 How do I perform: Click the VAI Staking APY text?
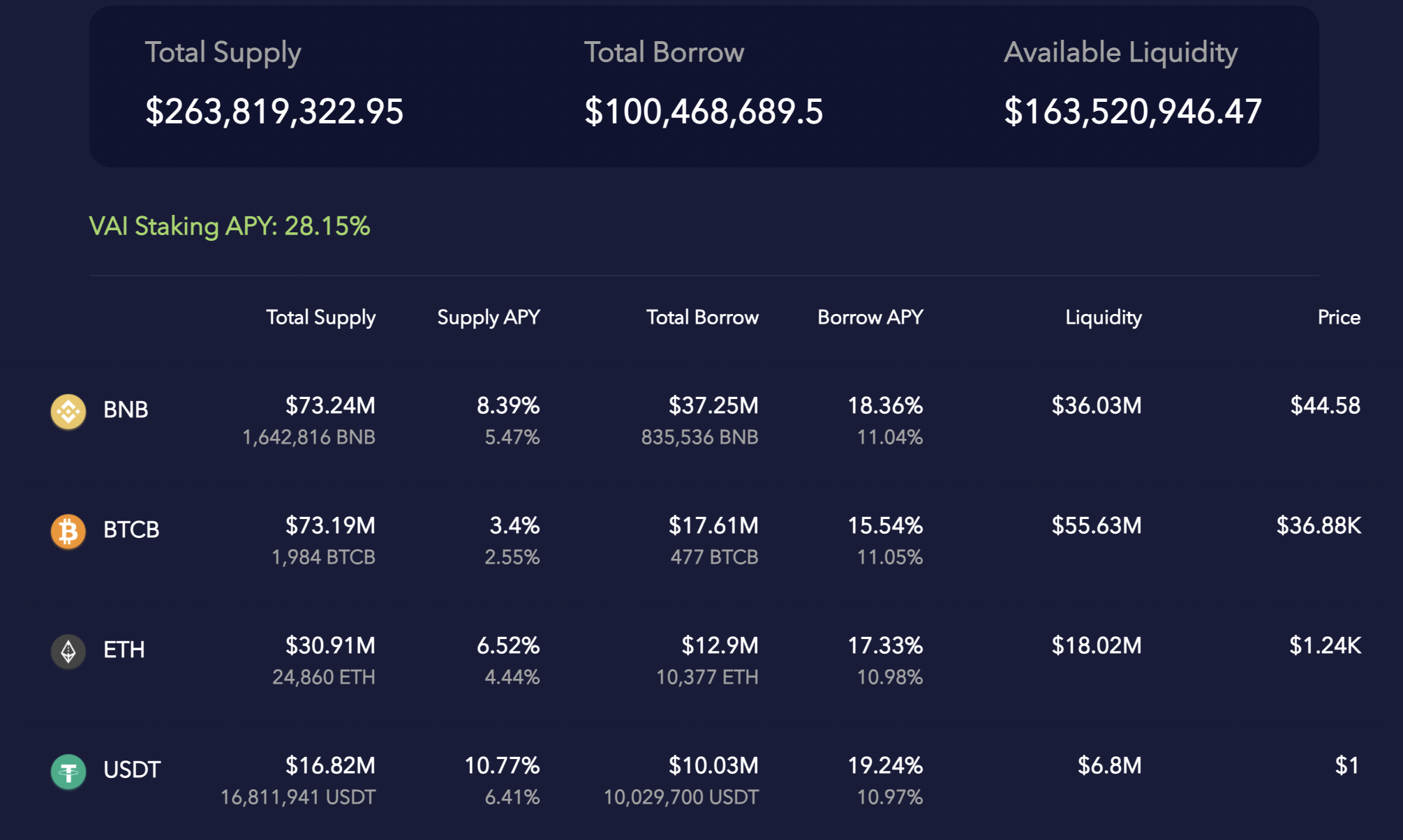229,226
